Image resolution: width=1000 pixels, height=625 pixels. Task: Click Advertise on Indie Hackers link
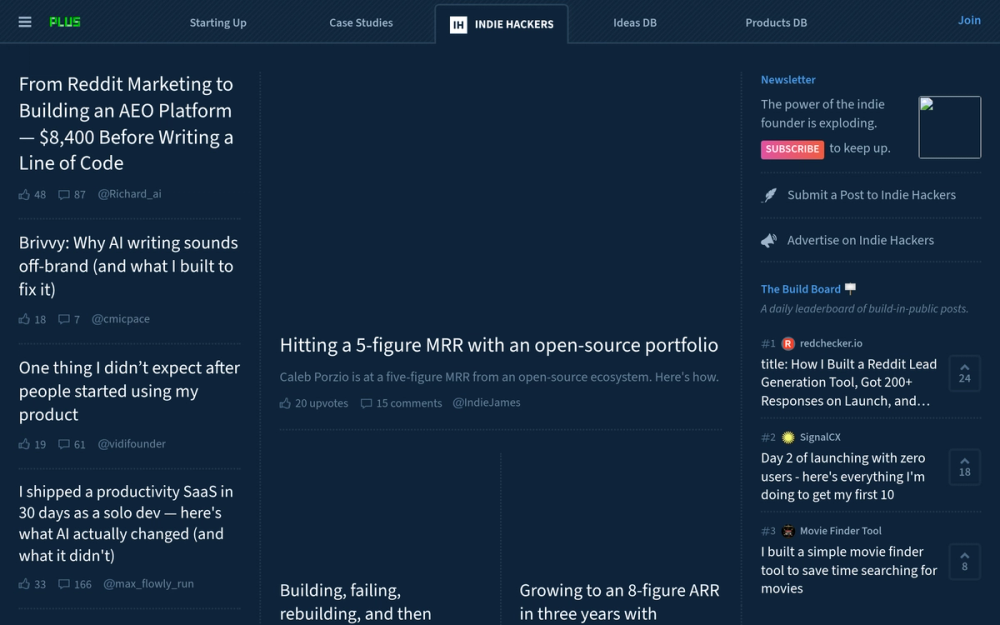click(860, 240)
